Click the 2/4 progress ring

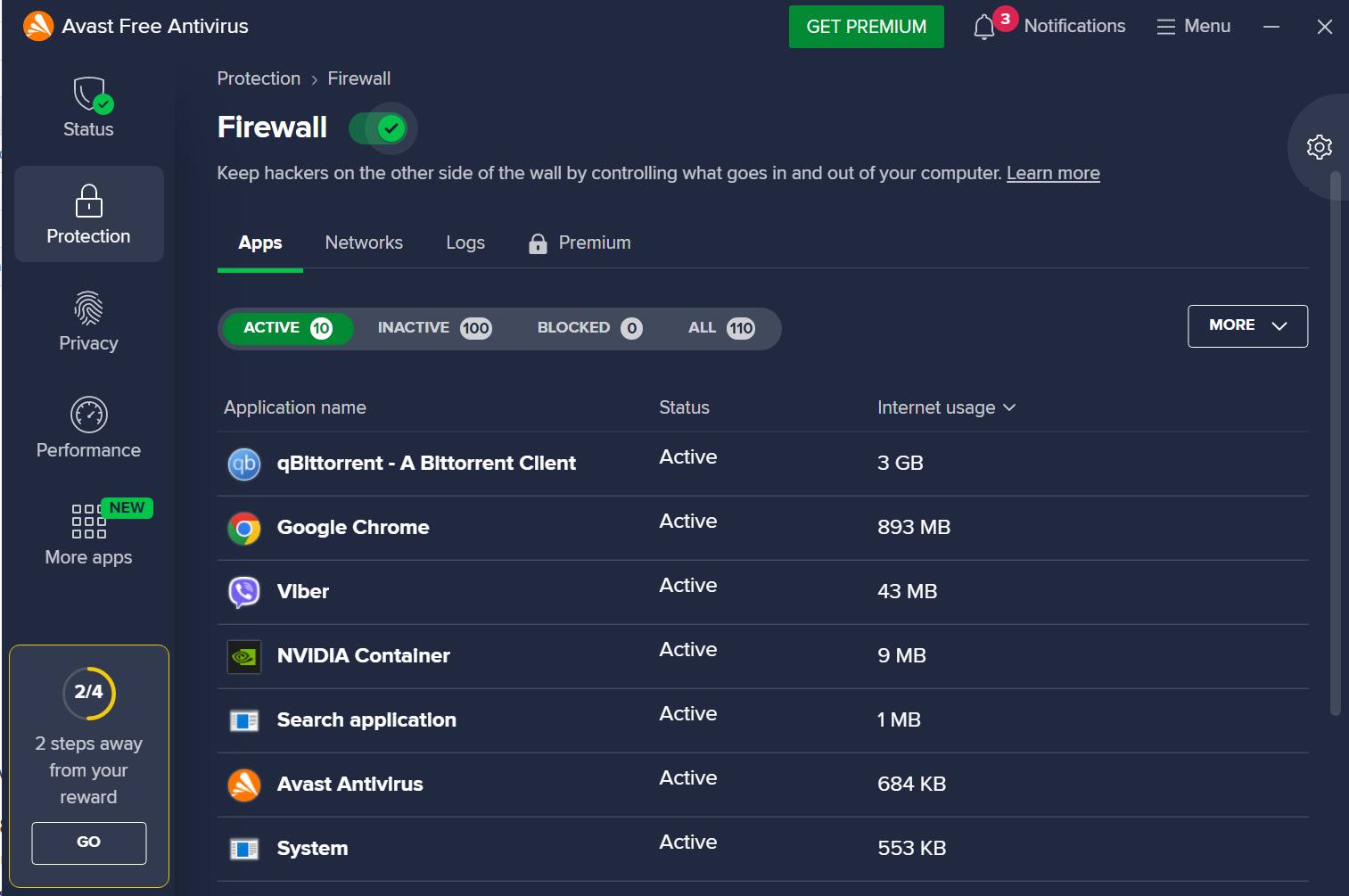[x=88, y=693]
